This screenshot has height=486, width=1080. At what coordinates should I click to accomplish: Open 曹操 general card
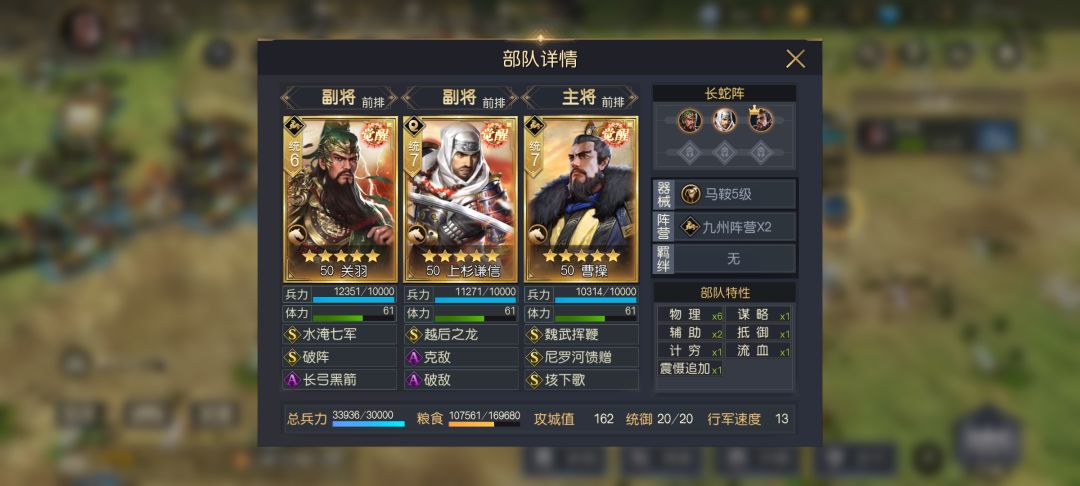pos(581,198)
